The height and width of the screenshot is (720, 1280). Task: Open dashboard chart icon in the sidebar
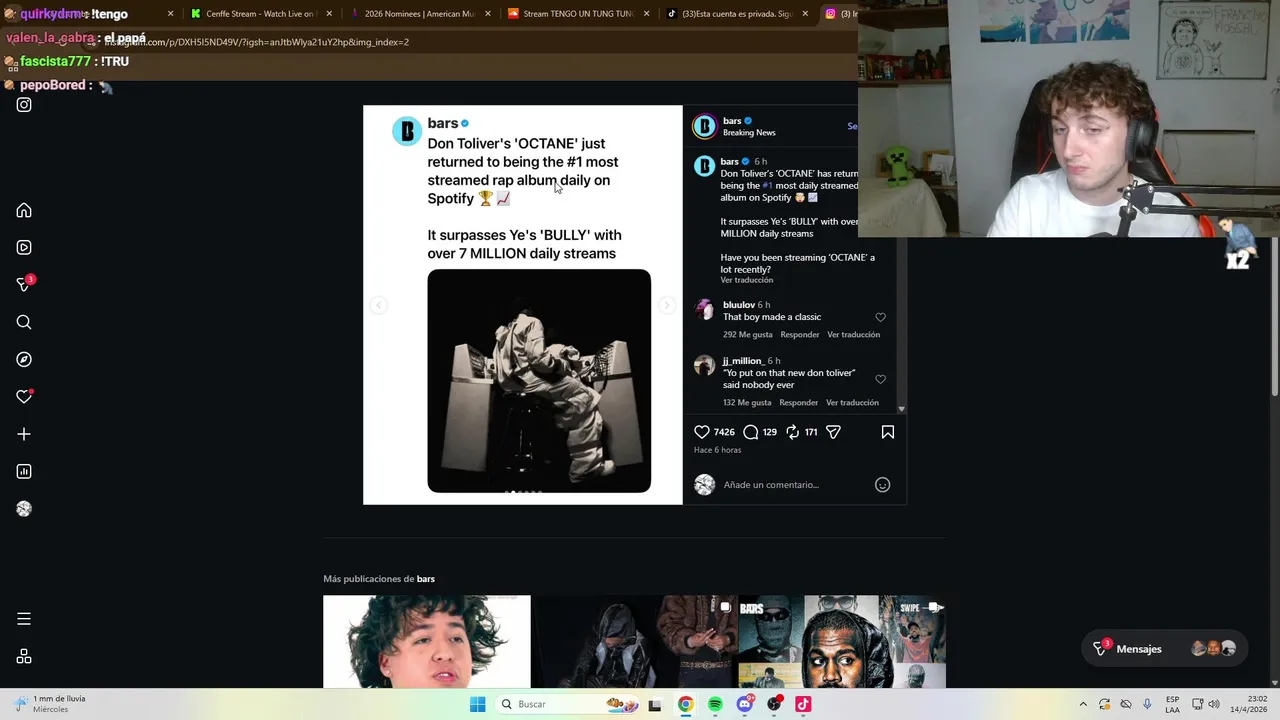point(24,471)
